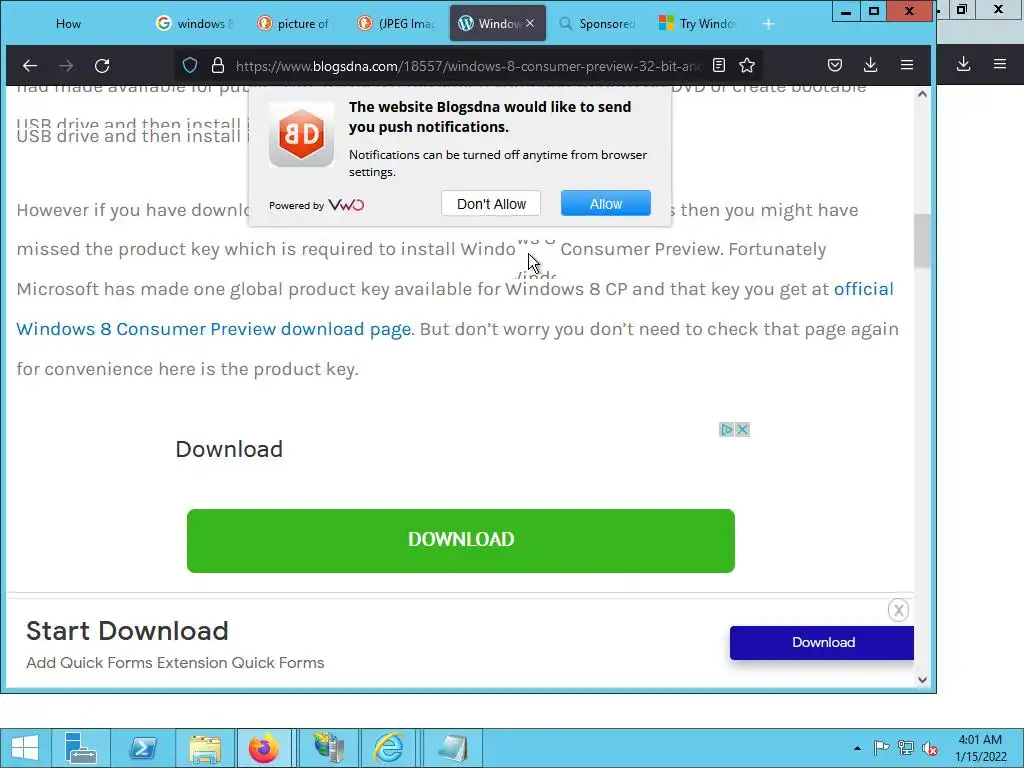Go back to the previous page

click(30, 65)
